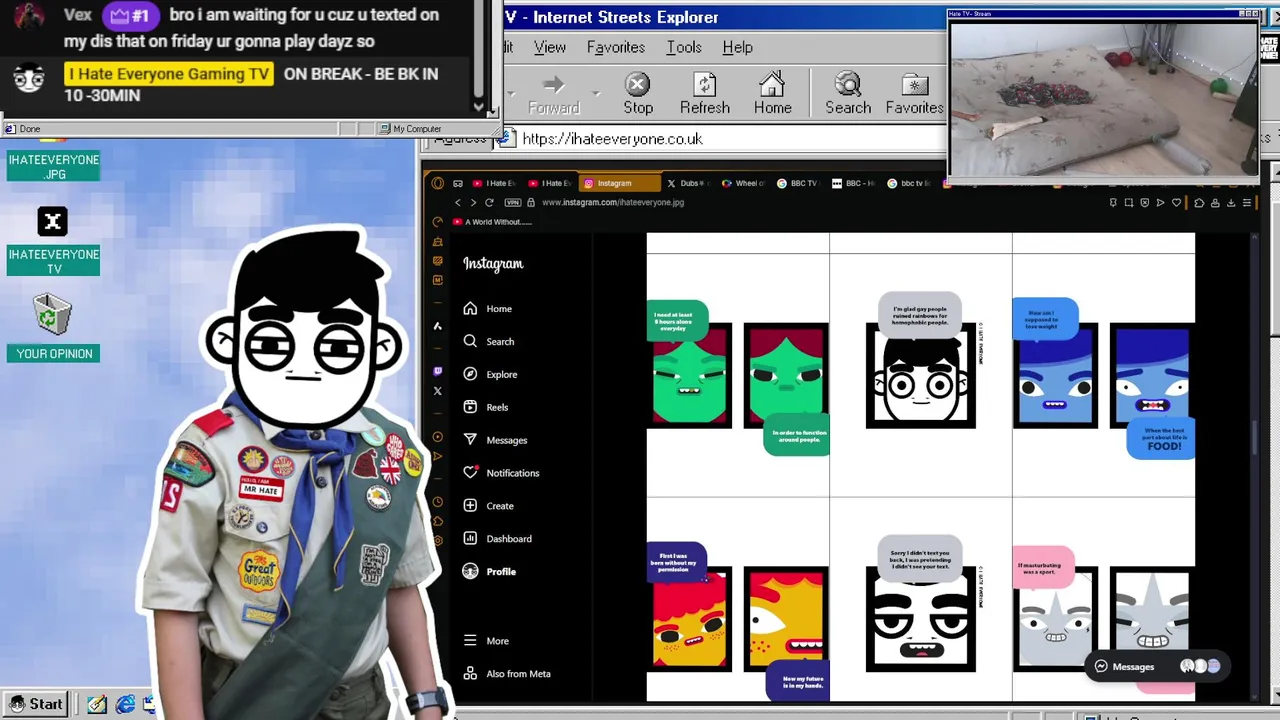Open Favorites toolbar button in Explorer

point(914,94)
